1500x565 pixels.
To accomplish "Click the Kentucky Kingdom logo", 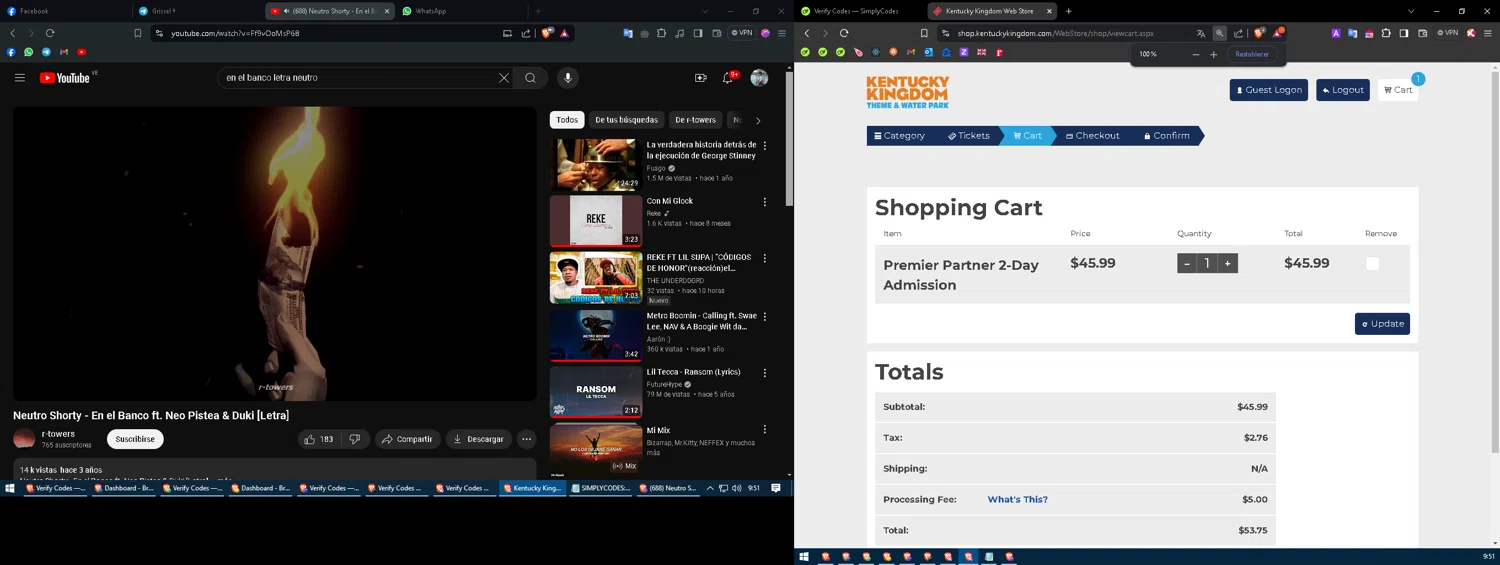I will tap(907, 92).
